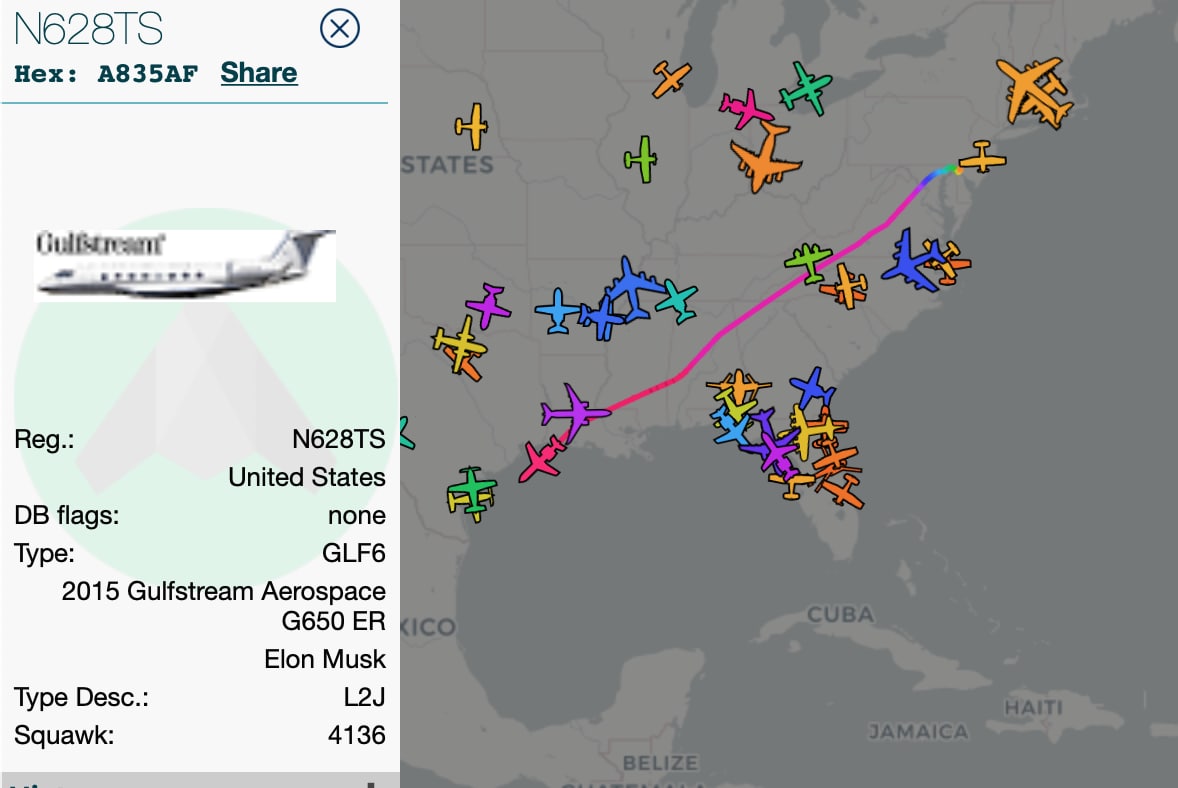Close the N628TS aircraft details panel
Viewport: 1178px width, 788px height.
[x=340, y=29]
